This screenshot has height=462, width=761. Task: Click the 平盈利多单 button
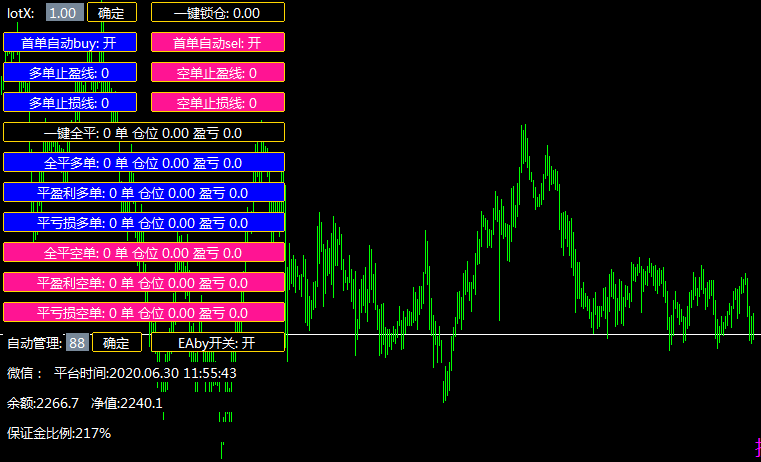pos(144,192)
